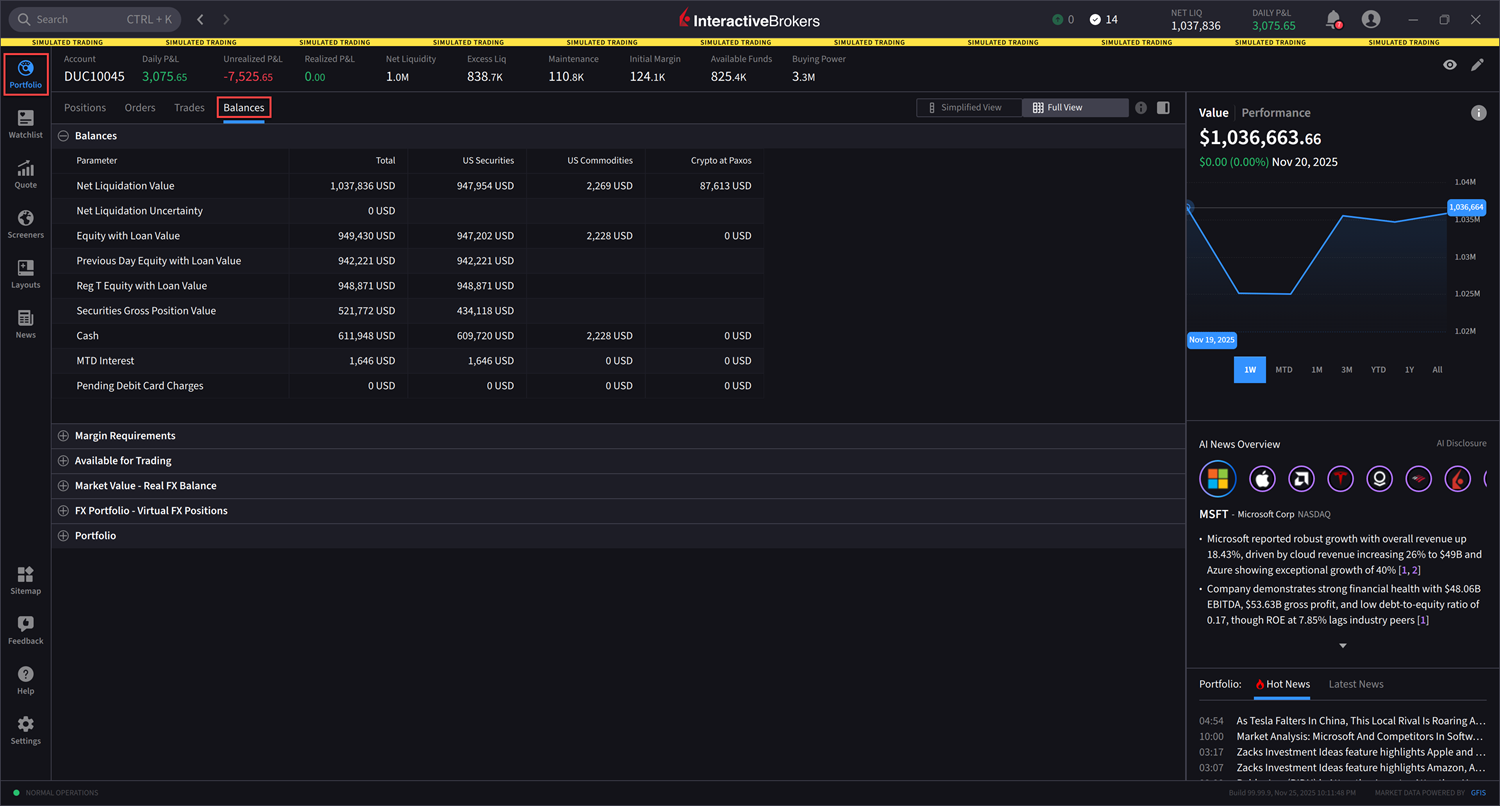The width and height of the screenshot is (1500, 806).
Task: Switch to Simplified View
Action: click(969, 108)
